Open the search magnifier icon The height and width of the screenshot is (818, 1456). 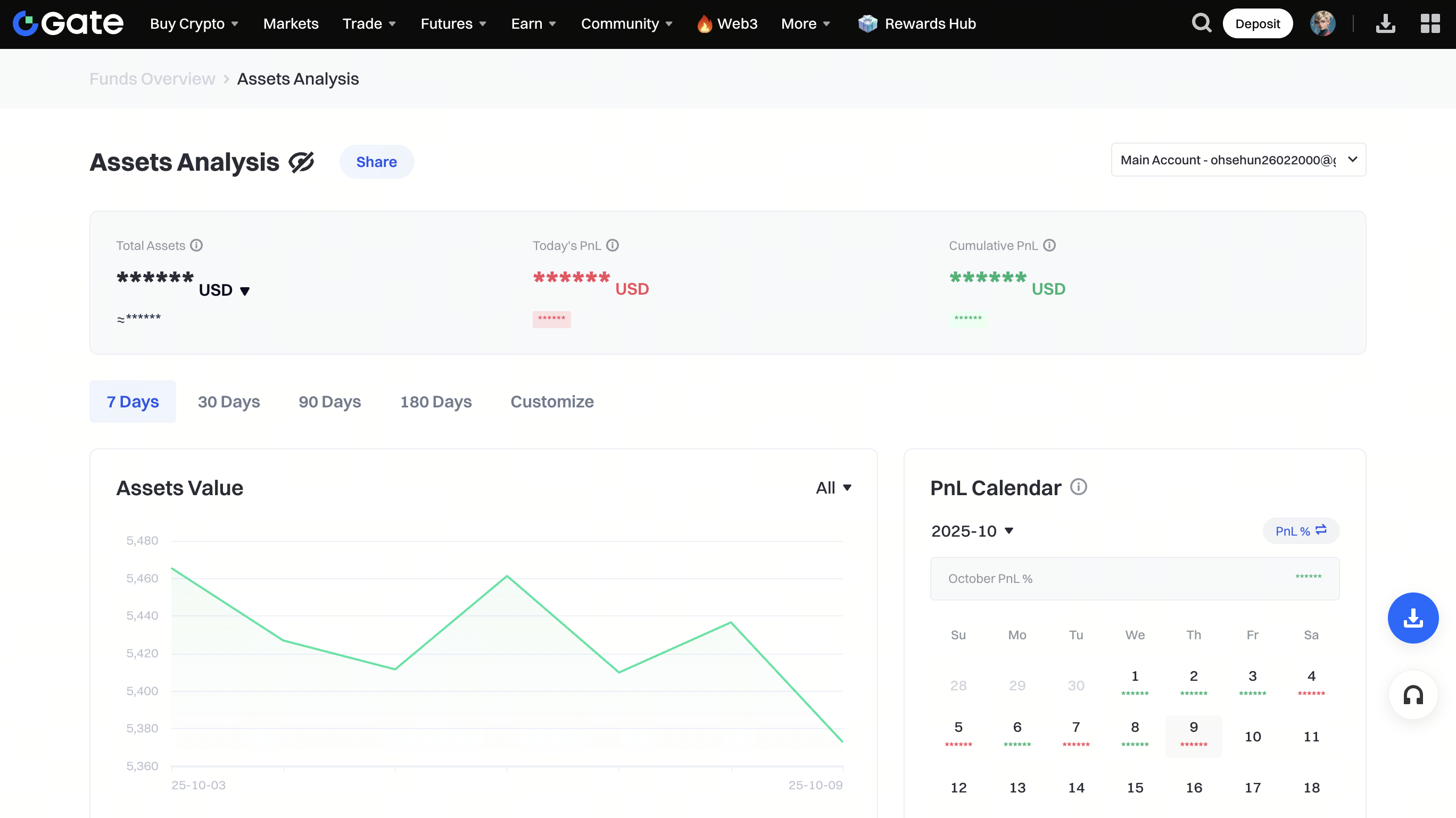coord(1201,23)
